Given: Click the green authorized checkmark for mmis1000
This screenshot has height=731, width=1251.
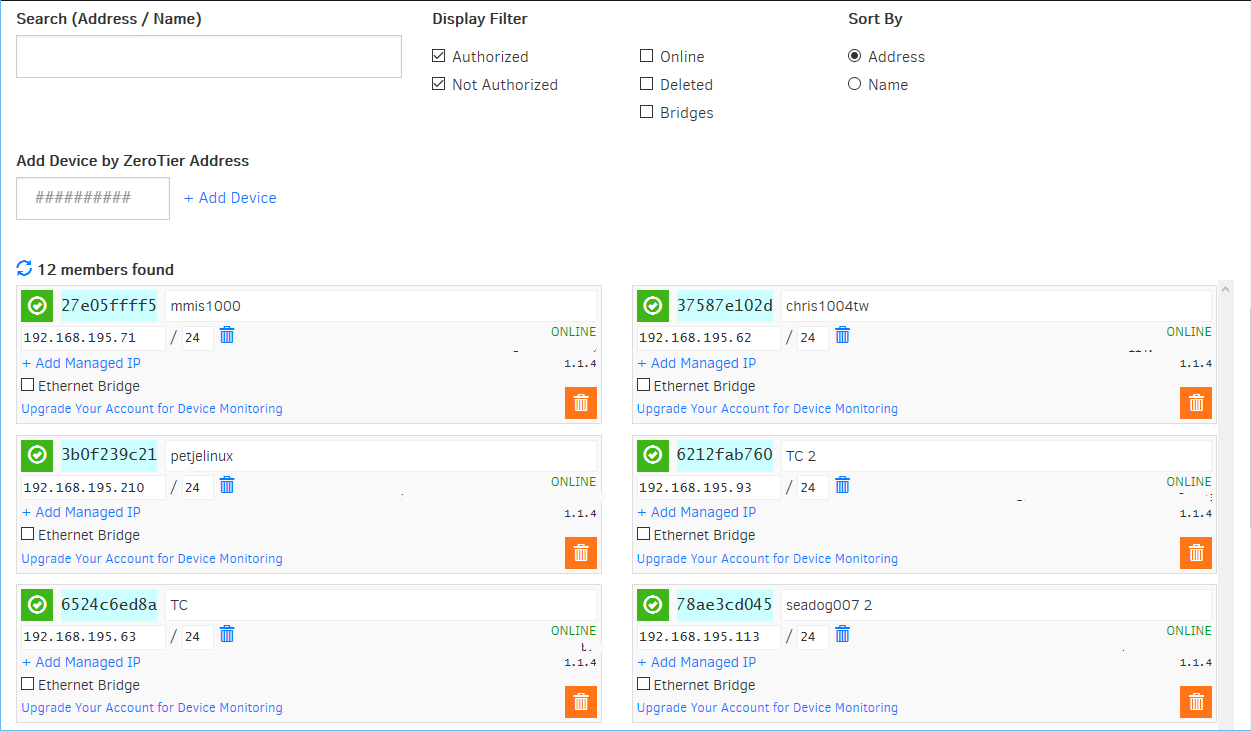Looking at the screenshot, I should point(37,306).
